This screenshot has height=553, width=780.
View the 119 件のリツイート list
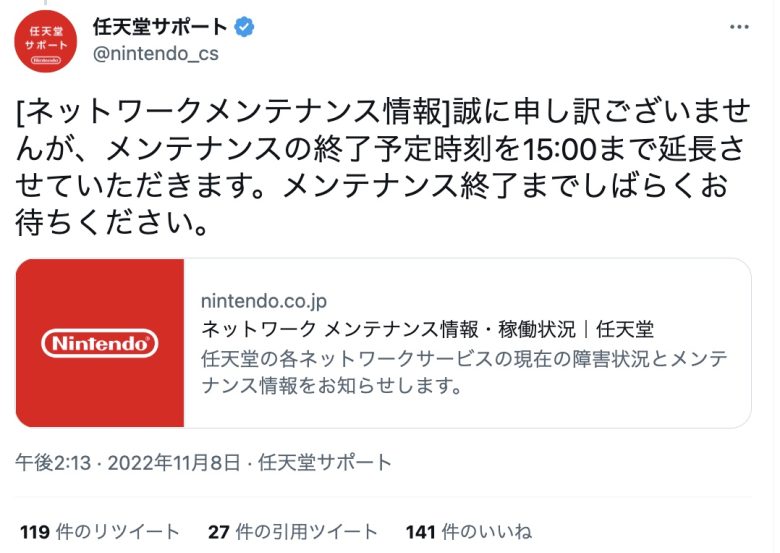pos(100,532)
